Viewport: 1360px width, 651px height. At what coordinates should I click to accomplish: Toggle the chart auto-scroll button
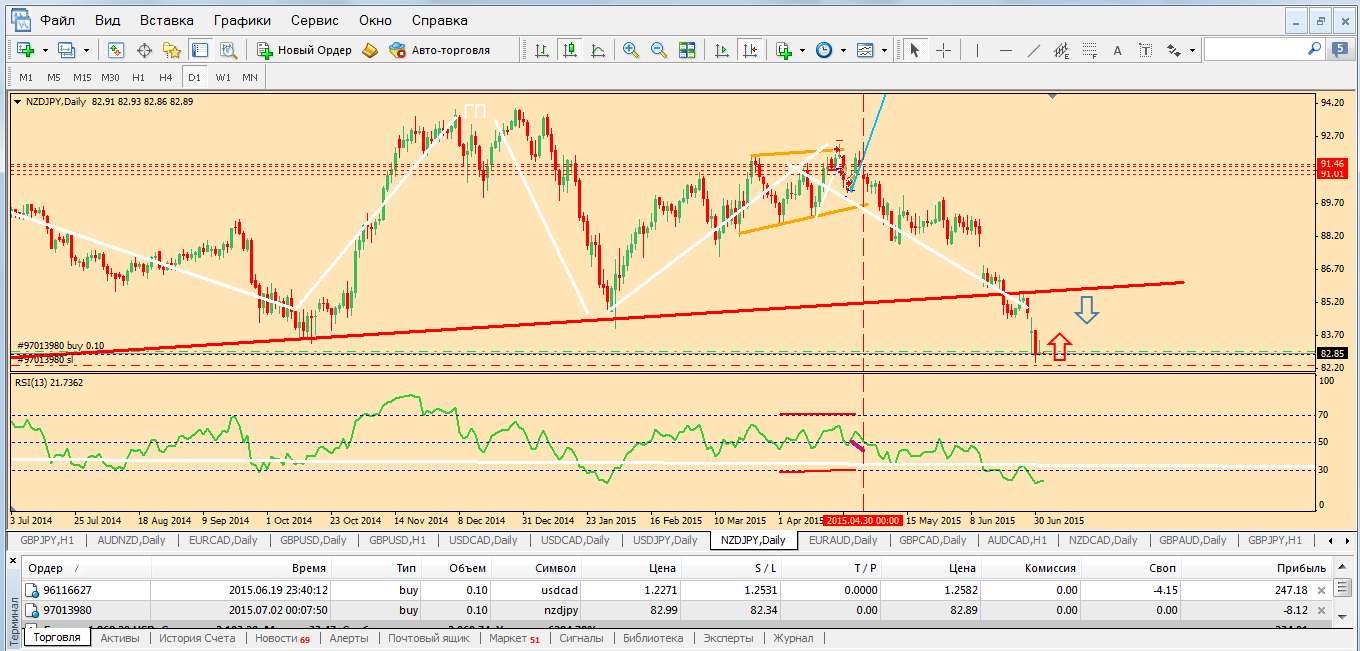pos(722,50)
